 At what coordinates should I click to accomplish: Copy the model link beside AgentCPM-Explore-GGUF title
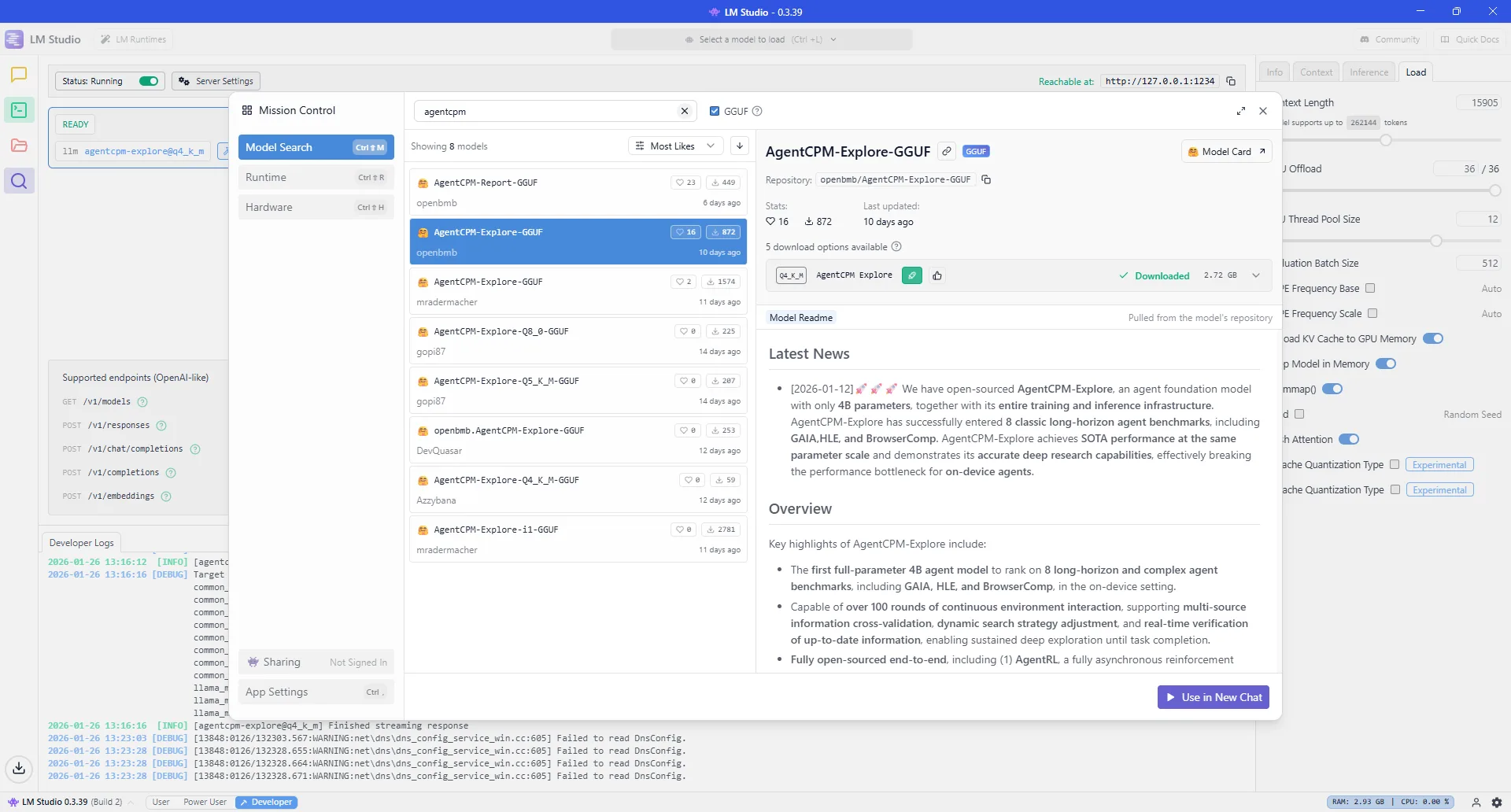click(947, 151)
